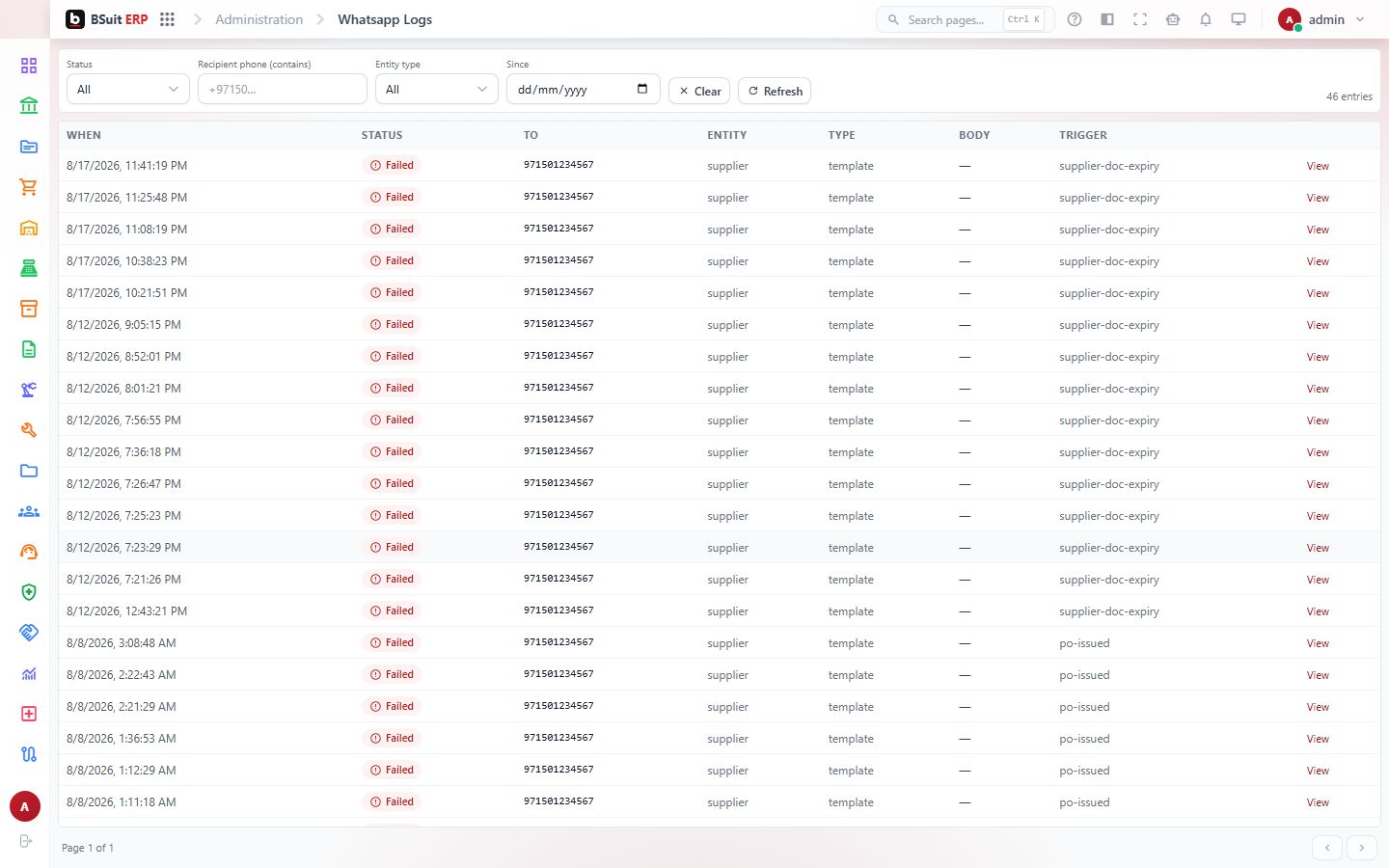This screenshot has height=868, width=1389.
Task: View the 8/17/2026, 11:41:19 PM log entry
Action: point(1318,166)
